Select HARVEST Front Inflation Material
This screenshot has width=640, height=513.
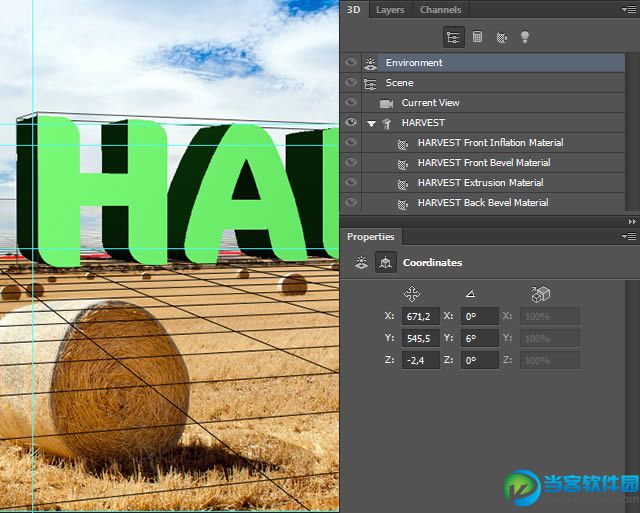click(x=490, y=142)
